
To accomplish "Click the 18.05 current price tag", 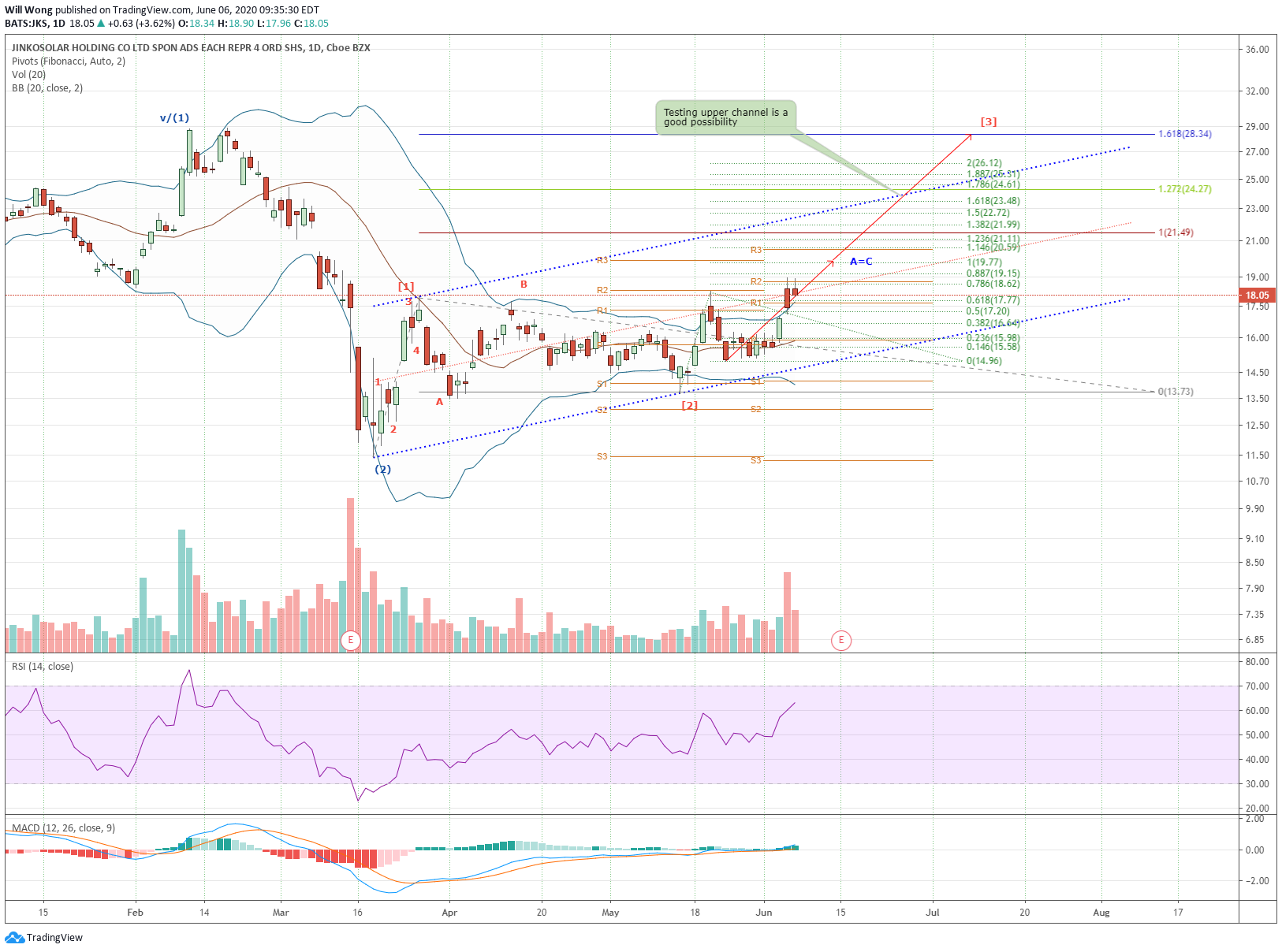I will (1257, 296).
